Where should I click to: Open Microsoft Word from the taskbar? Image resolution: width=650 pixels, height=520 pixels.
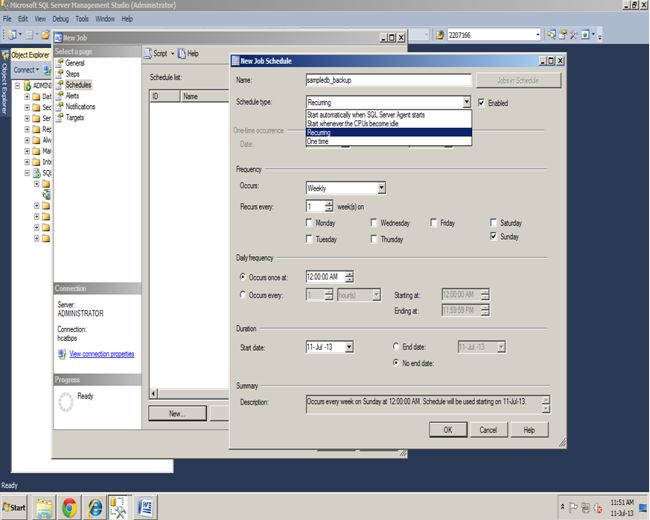tap(146, 507)
